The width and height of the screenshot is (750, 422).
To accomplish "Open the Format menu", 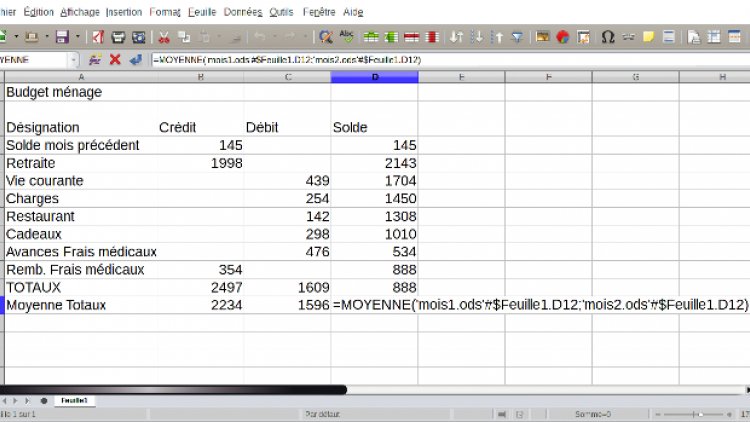I will click(164, 12).
